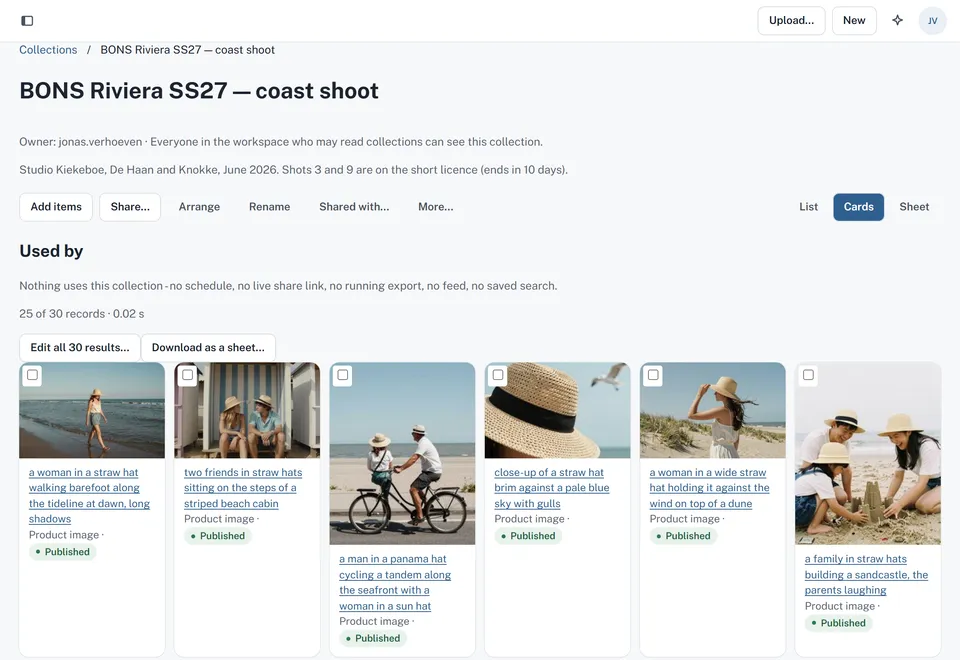Choose Rename for the collection
This screenshot has width=960, height=660.
pyautogui.click(x=269, y=207)
